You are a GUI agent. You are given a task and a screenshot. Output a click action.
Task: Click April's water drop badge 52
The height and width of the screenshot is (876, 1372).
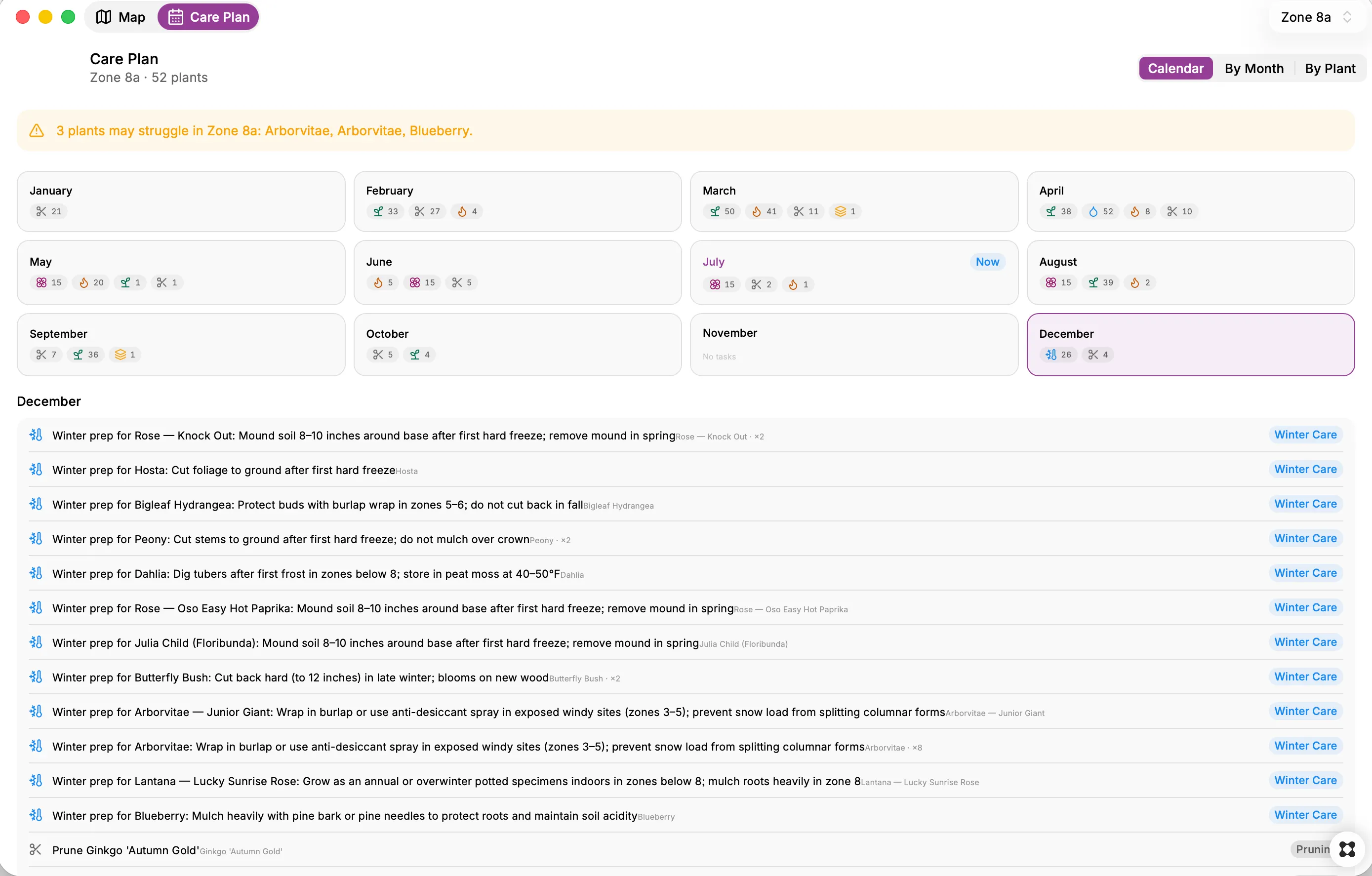point(1101,211)
